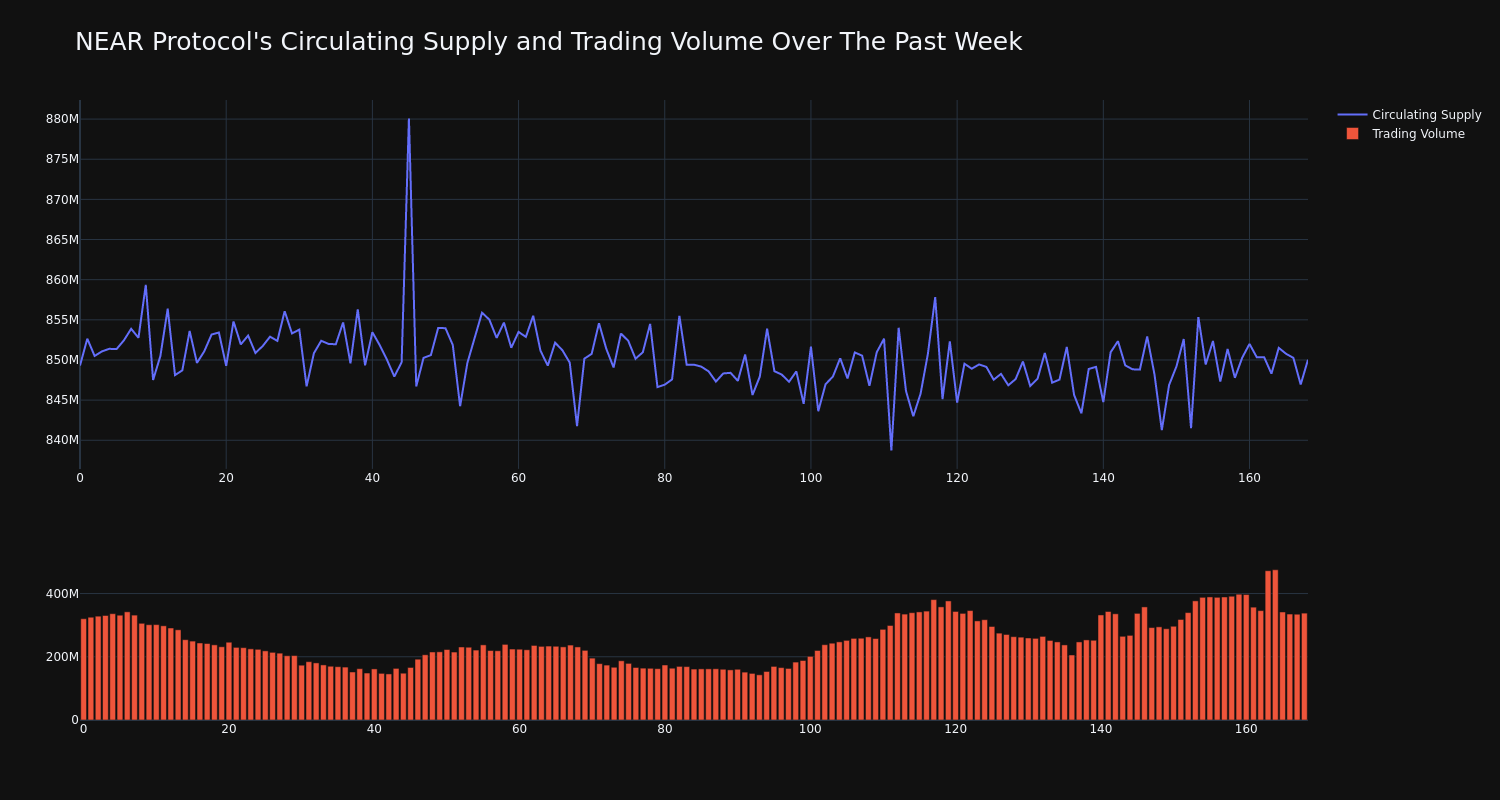Viewport: 1500px width, 800px height.
Task: Click the 845M y-axis label
Action: pos(62,400)
